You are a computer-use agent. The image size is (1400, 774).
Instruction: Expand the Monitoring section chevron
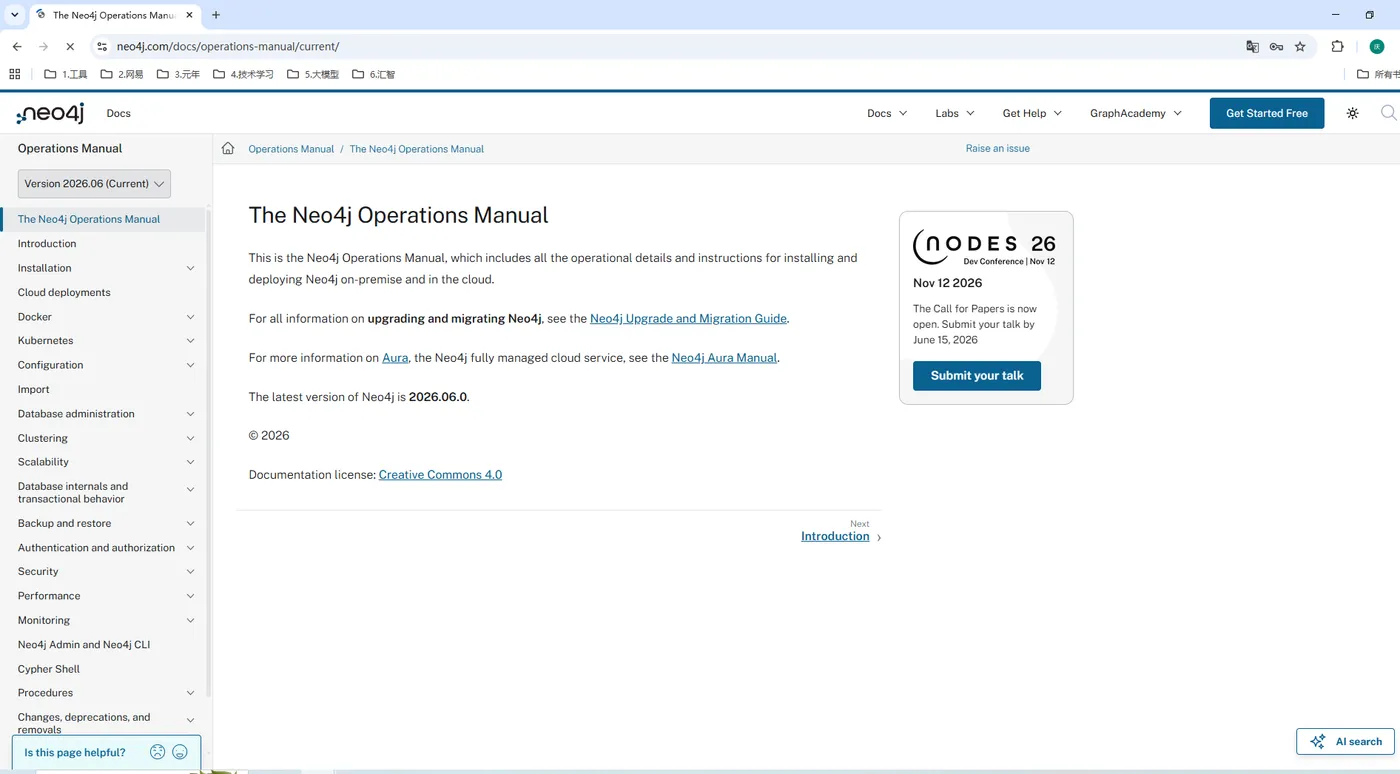pyautogui.click(x=191, y=620)
